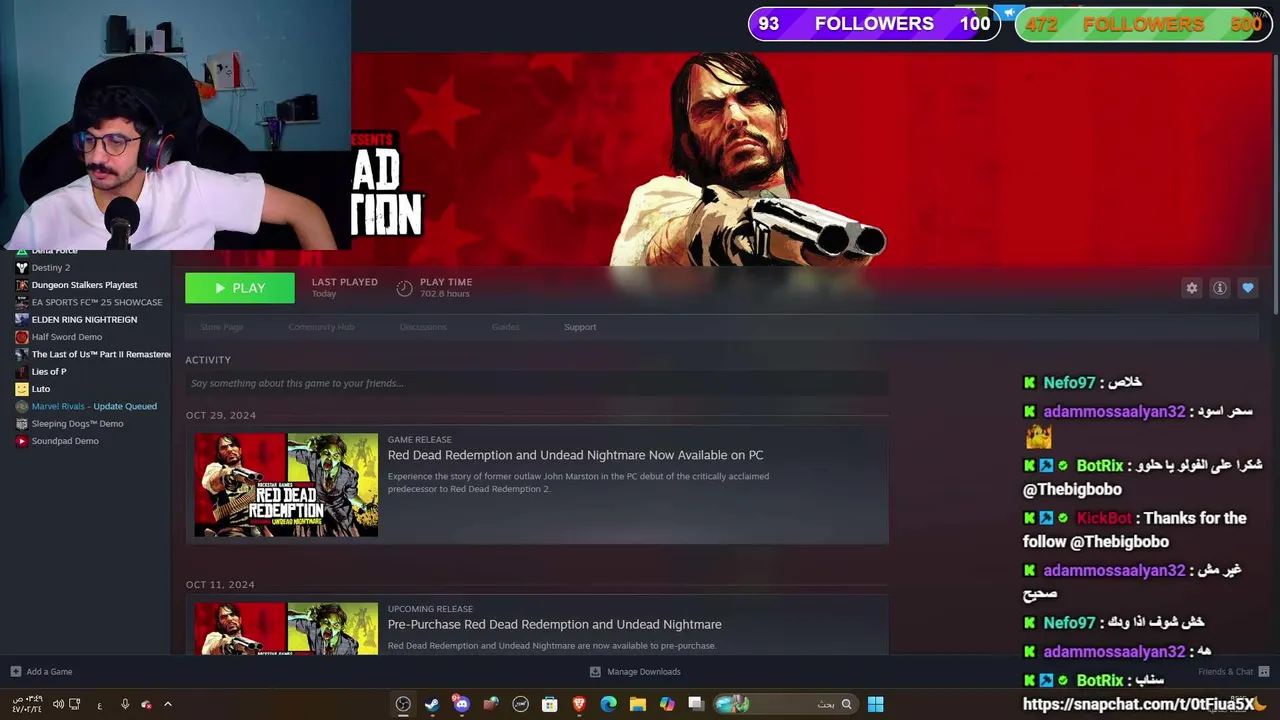Open Brave browser from the taskbar
The image size is (1280, 720).
(x=579, y=704)
